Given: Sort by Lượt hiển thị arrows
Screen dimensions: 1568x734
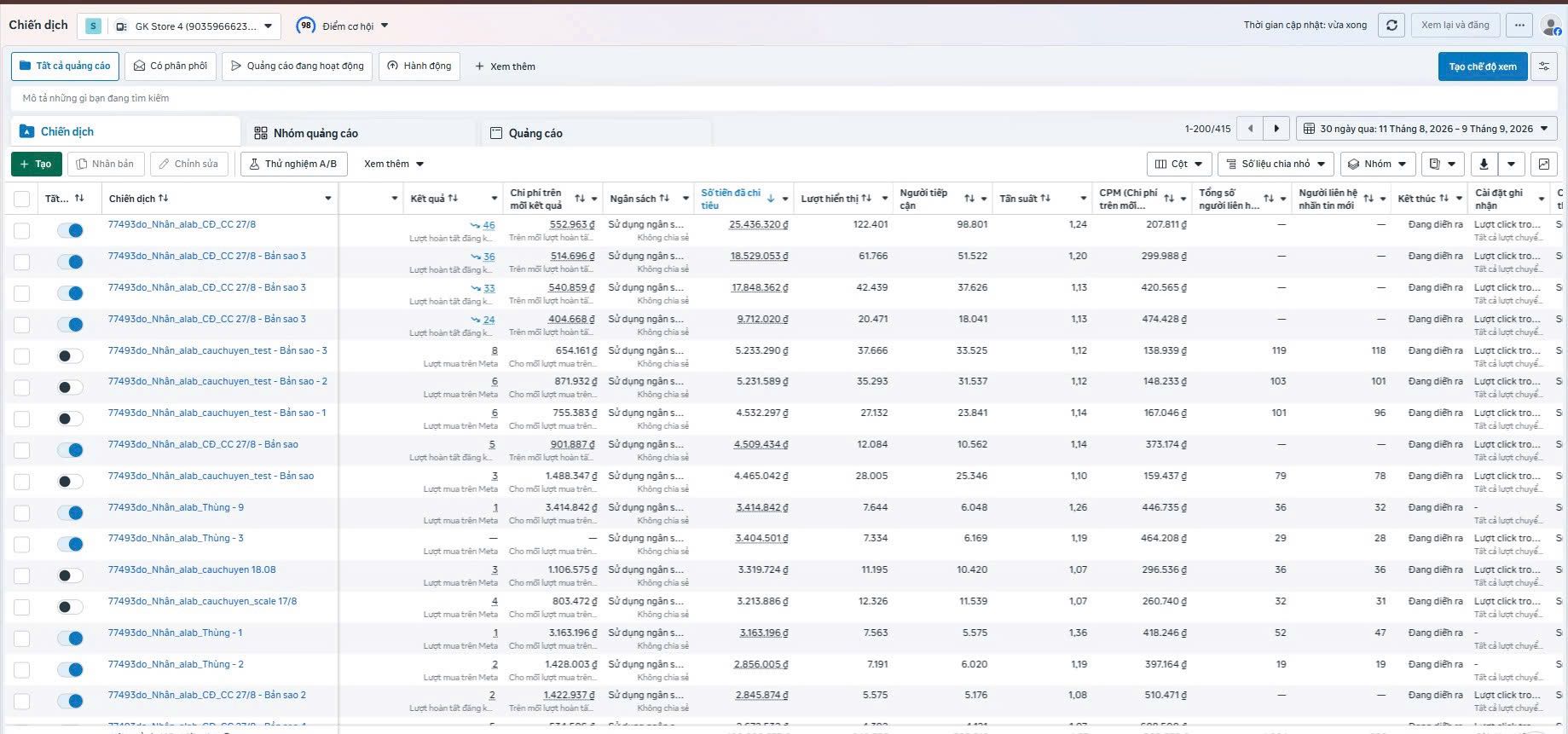Looking at the screenshot, I should click(x=866, y=199).
